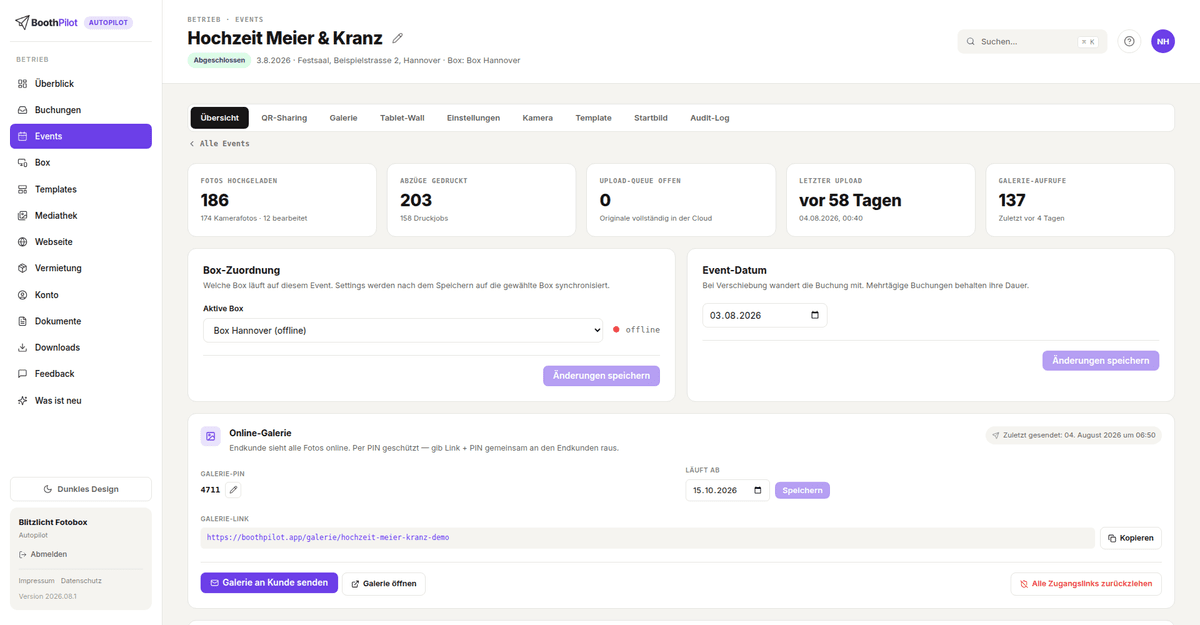Toggle Dunkles Design mode
The height and width of the screenshot is (625, 1200).
[81, 489]
